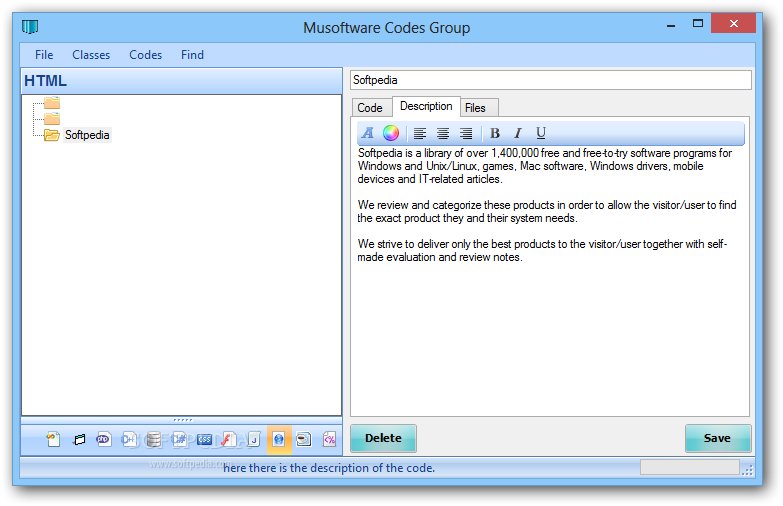Click the status bar description text
Screen dimensions: 783x506
click(329, 468)
